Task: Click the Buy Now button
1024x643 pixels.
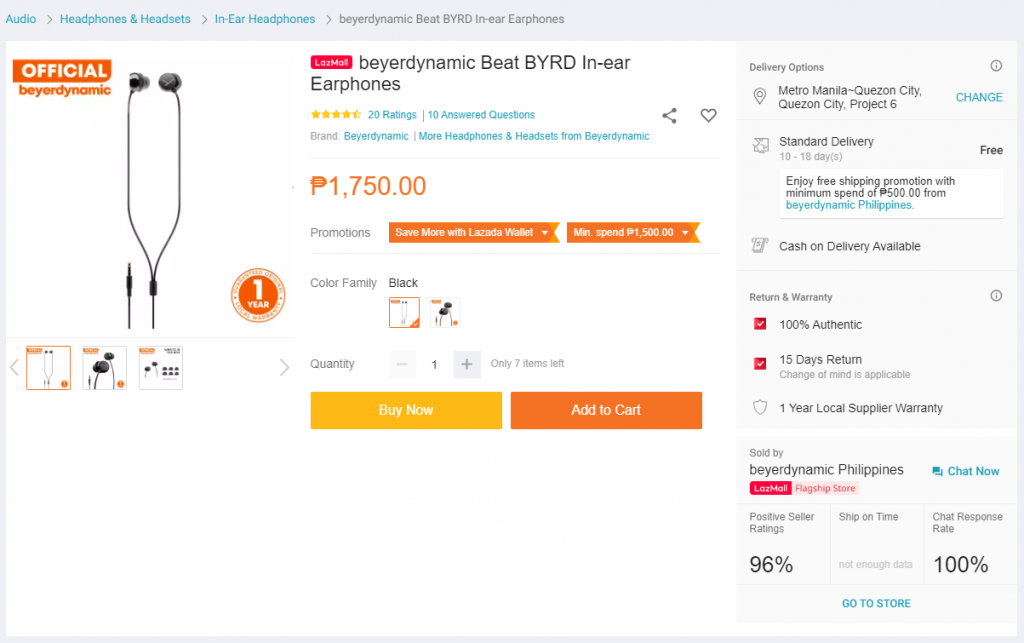Action: pyautogui.click(x=406, y=410)
